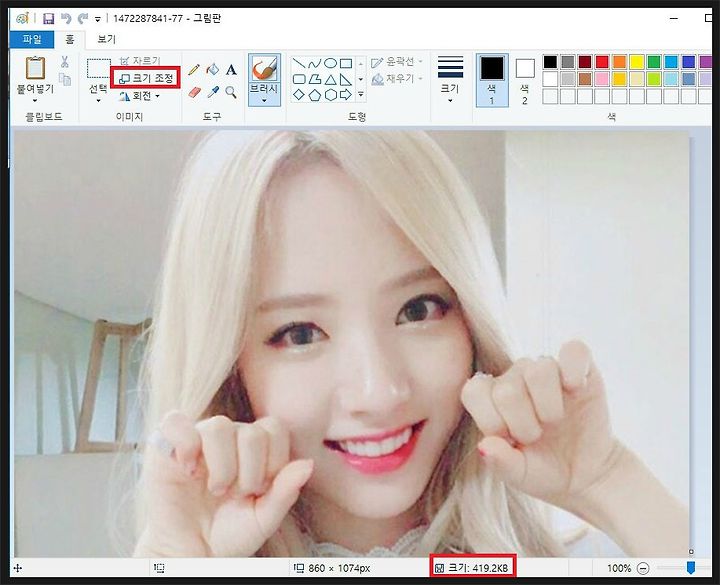Click the 100% zoom level text
Screen dimensions: 720x585
tap(619, 568)
